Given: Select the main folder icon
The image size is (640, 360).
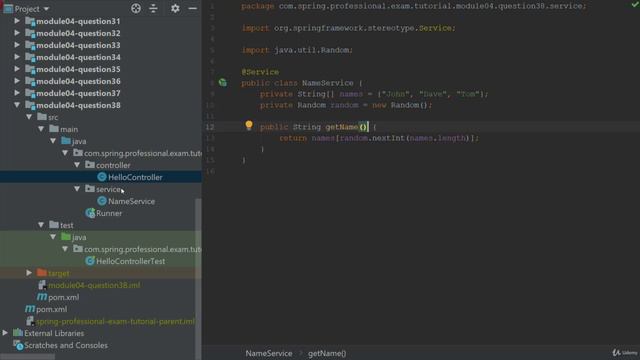Looking at the screenshot, I should [54, 129].
